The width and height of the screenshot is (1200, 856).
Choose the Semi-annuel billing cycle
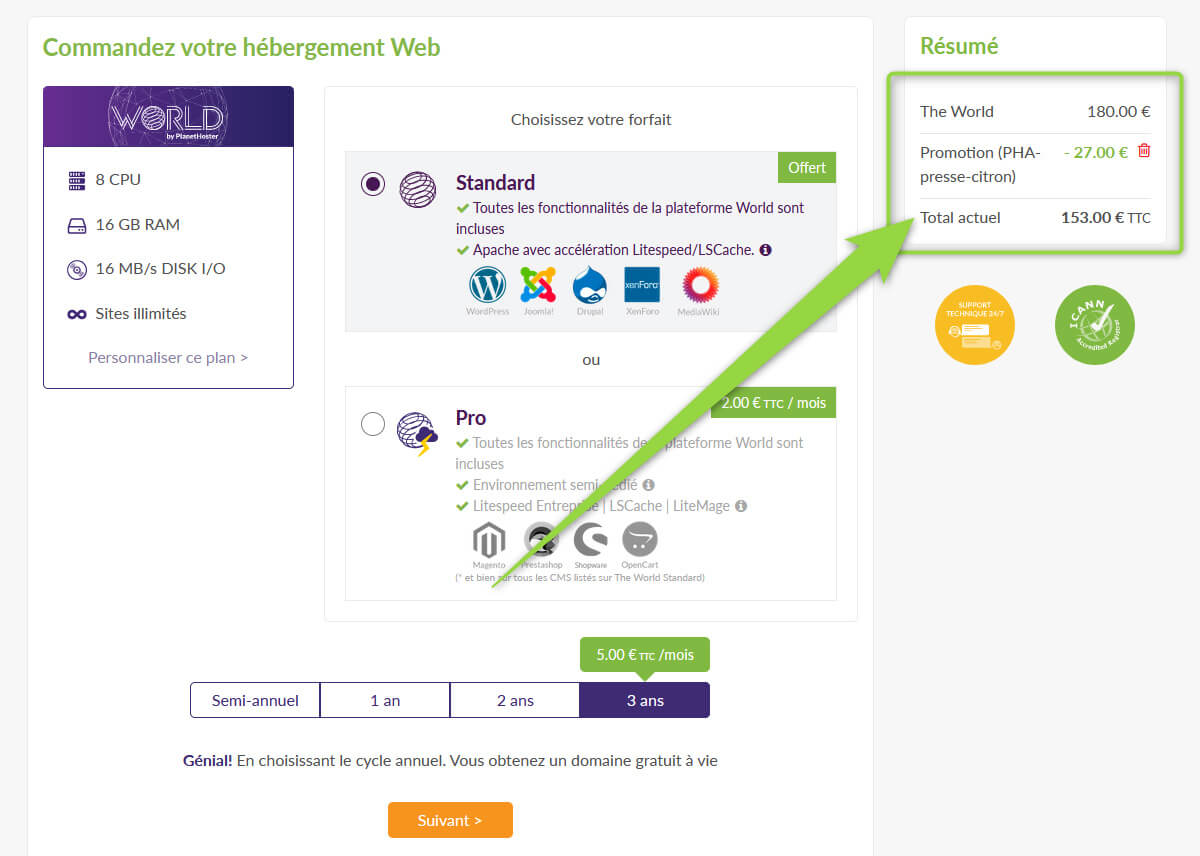coord(255,700)
